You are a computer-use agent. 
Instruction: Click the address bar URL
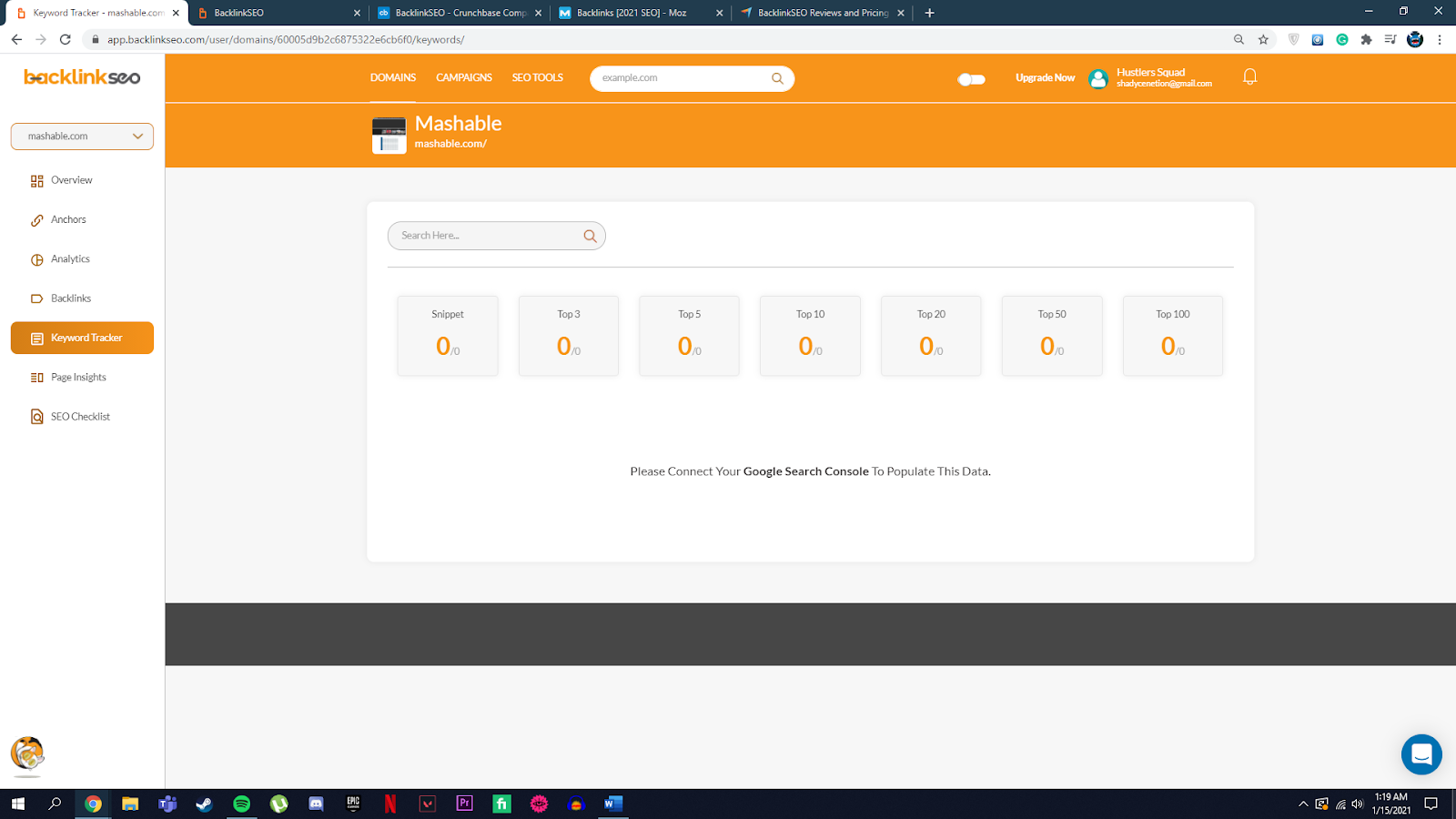[286, 39]
